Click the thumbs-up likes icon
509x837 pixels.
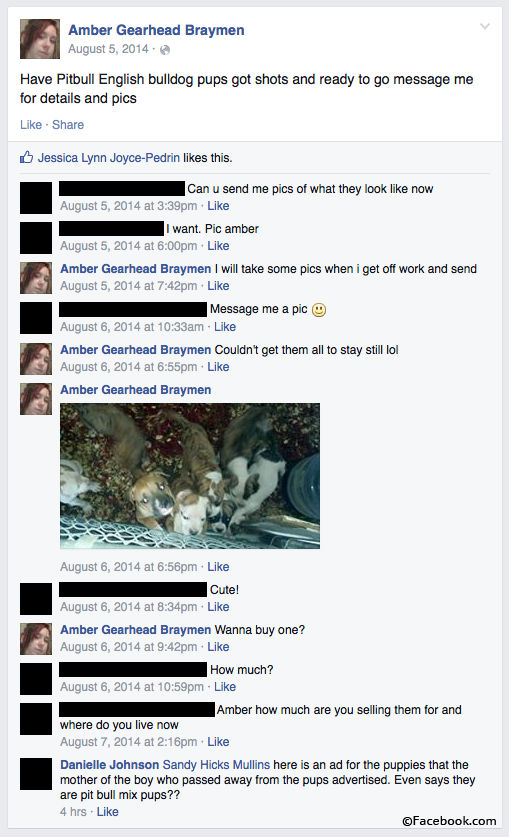(27, 157)
